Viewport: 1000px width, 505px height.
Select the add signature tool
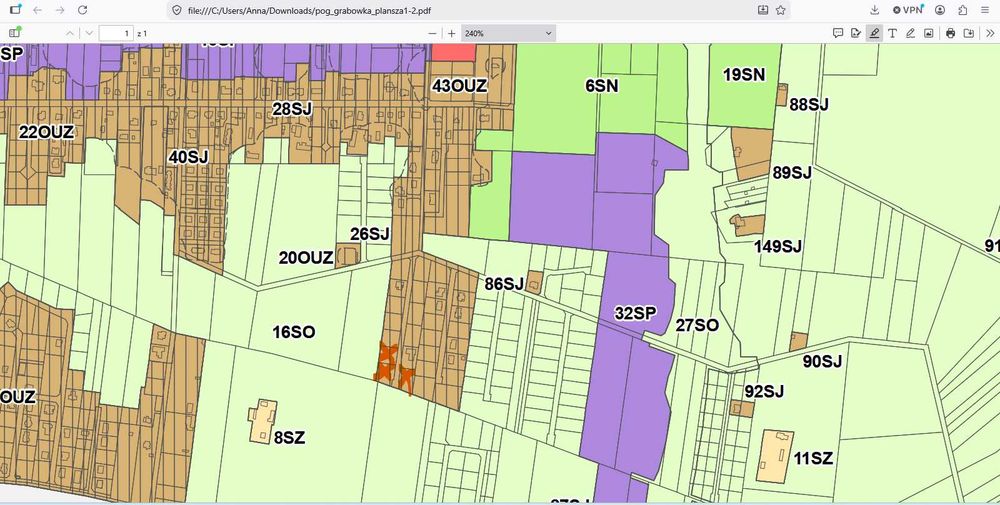(856, 33)
